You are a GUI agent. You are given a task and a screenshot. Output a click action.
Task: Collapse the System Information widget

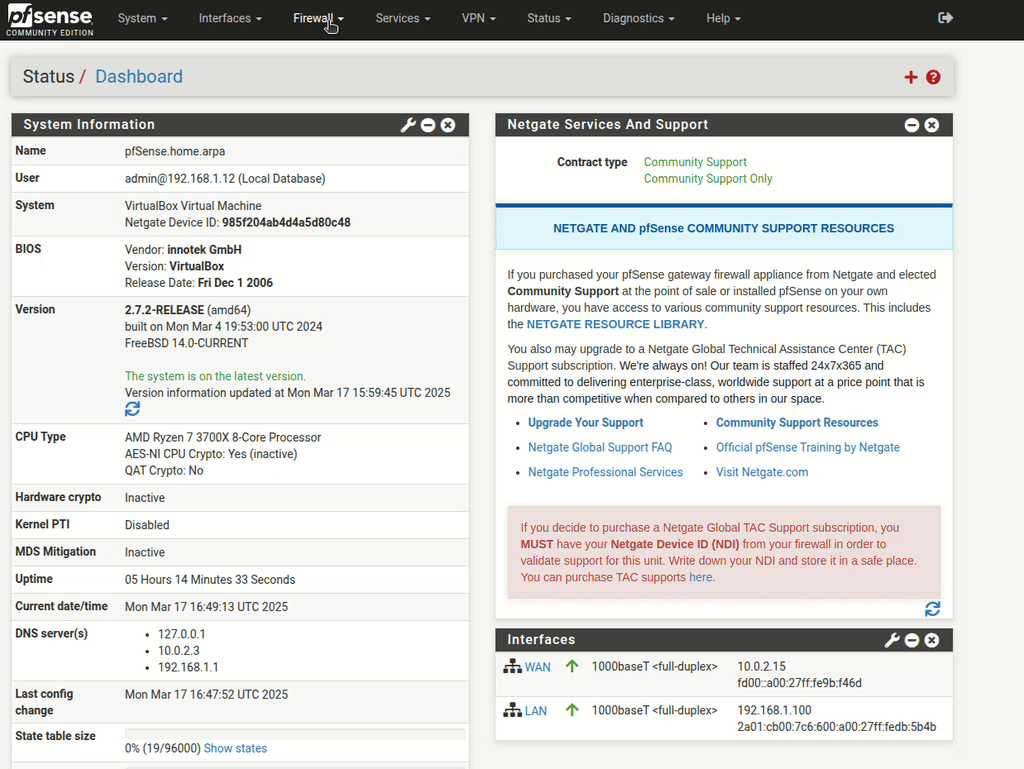click(x=428, y=125)
